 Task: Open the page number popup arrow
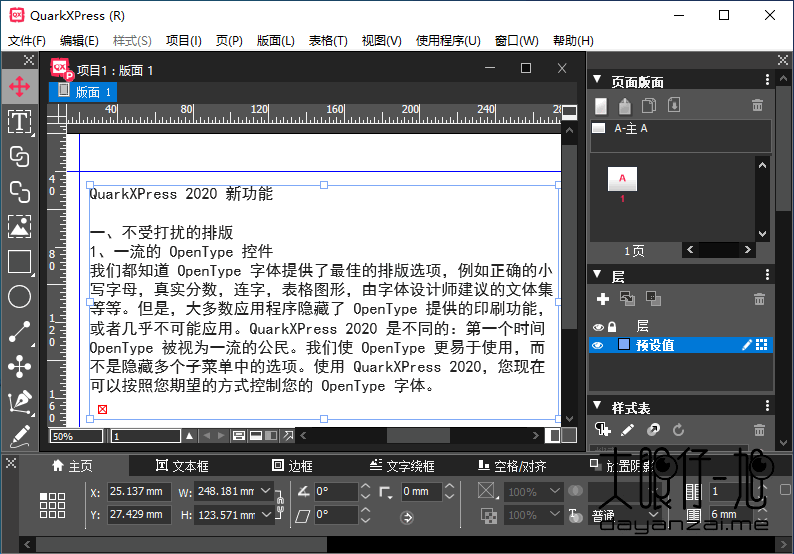[189, 436]
